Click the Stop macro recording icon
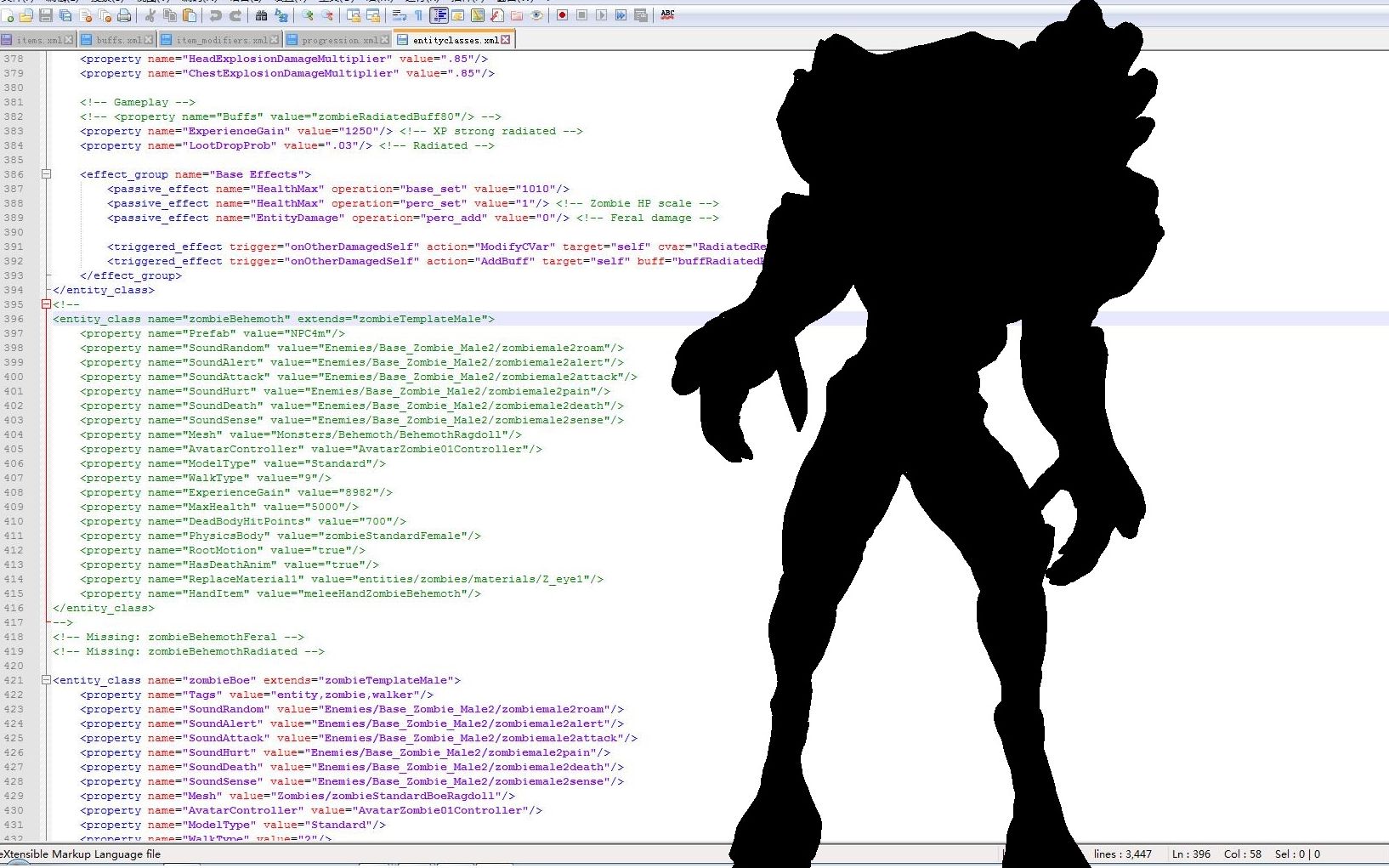The image size is (1389, 868). point(581,15)
